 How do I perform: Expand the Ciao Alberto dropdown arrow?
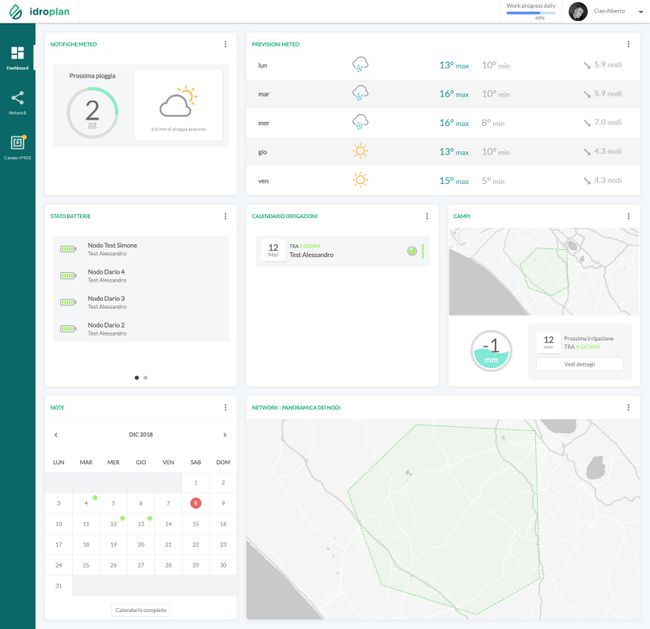[640, 12]
